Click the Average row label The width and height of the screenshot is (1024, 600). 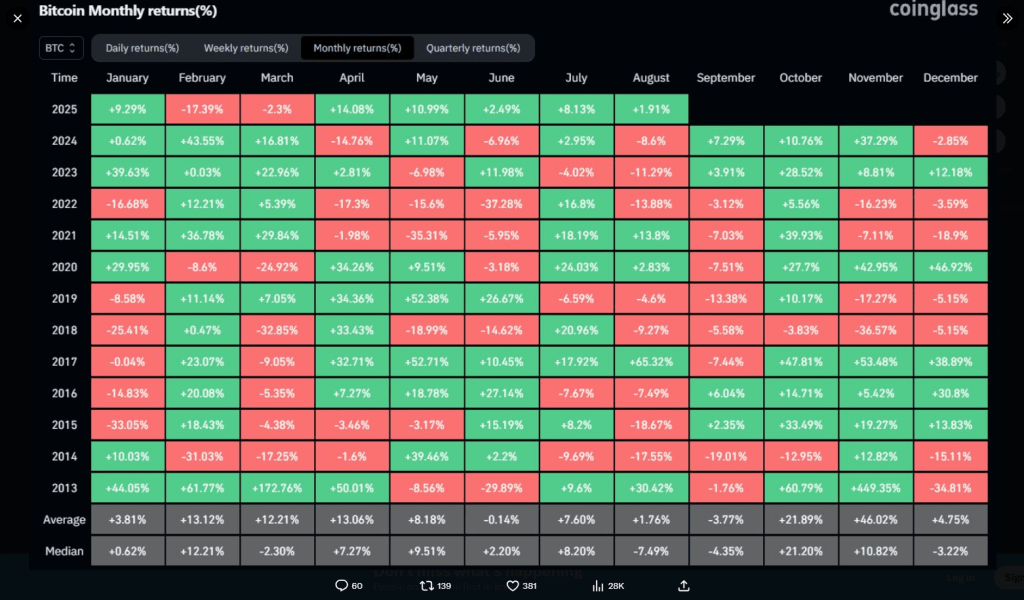(x=64, y=520)
